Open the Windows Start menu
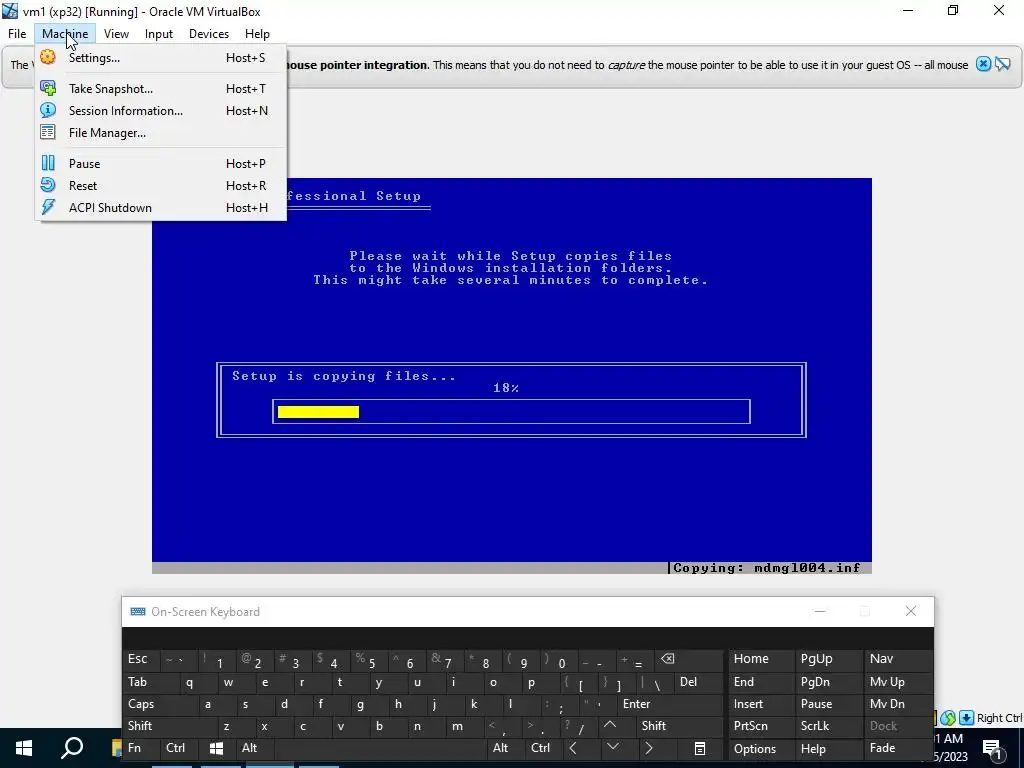 24,748
